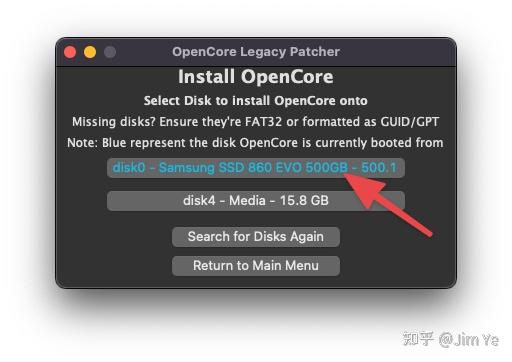Click the Install OpenCore heading
The width and height of the screenshot is (512, 362).
256,77
